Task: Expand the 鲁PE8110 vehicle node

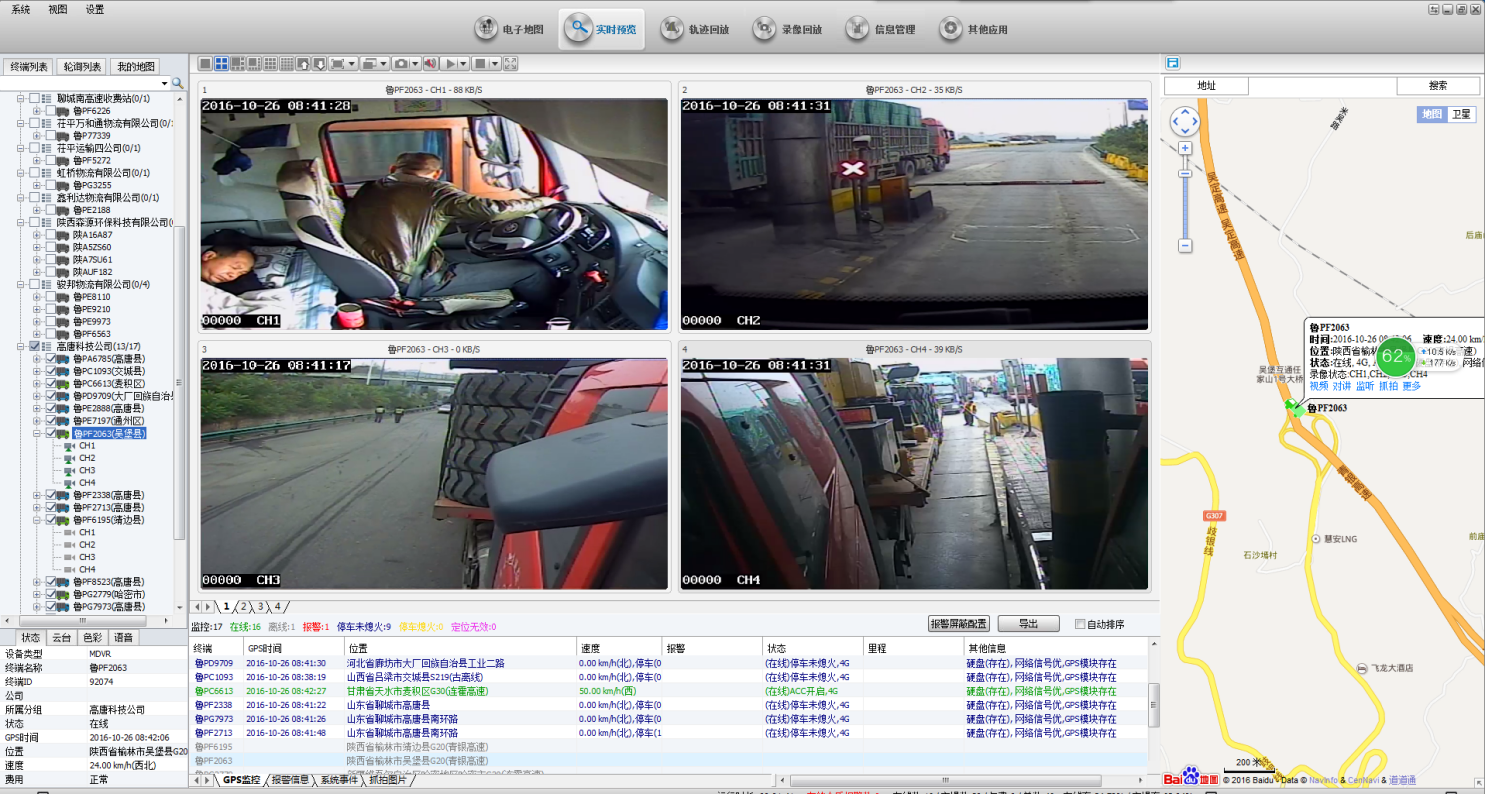Action: 38,297
